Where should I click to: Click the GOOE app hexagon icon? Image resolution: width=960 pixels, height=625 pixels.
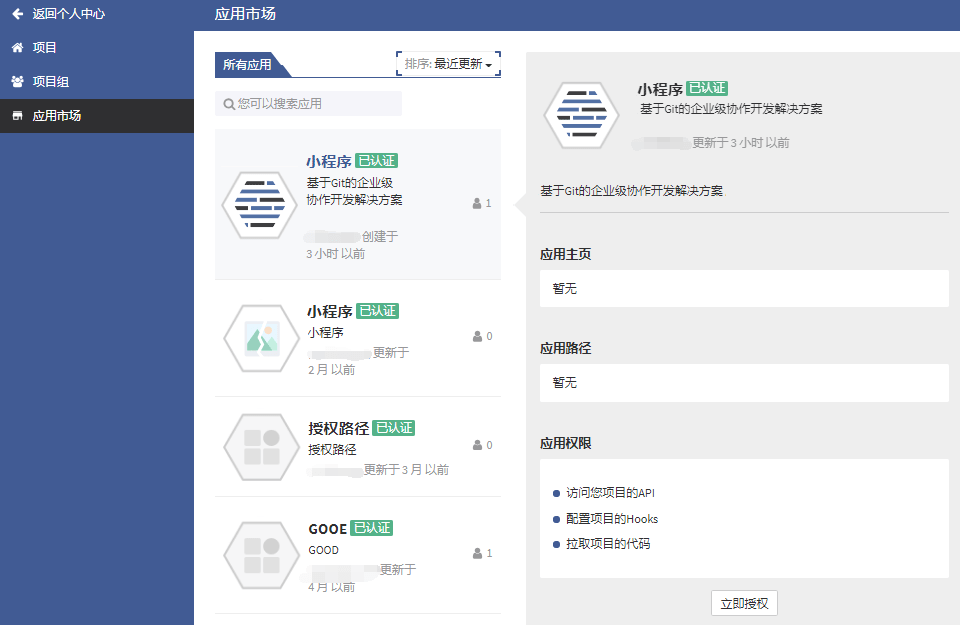(x=261, y=554)
